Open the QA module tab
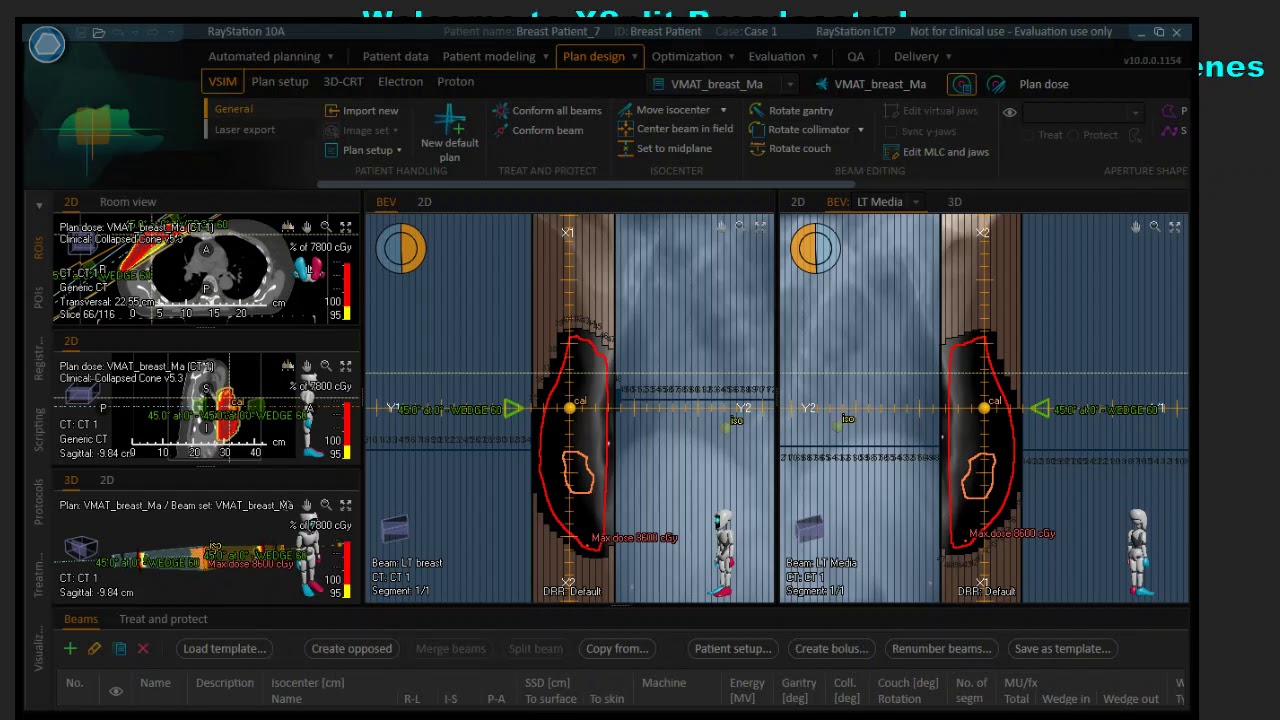This screenshot has height=720, width=1280. pyautogui.click(x=855, y=57)
